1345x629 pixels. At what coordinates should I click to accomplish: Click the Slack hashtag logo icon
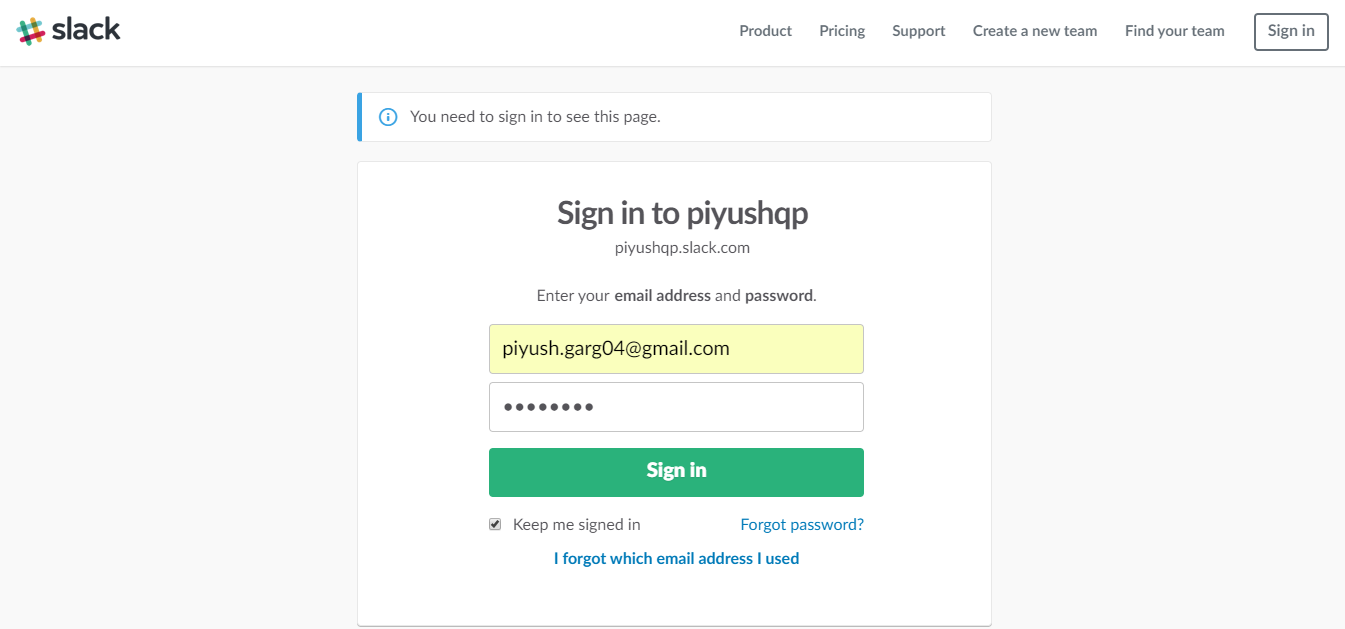pos(31,31)
